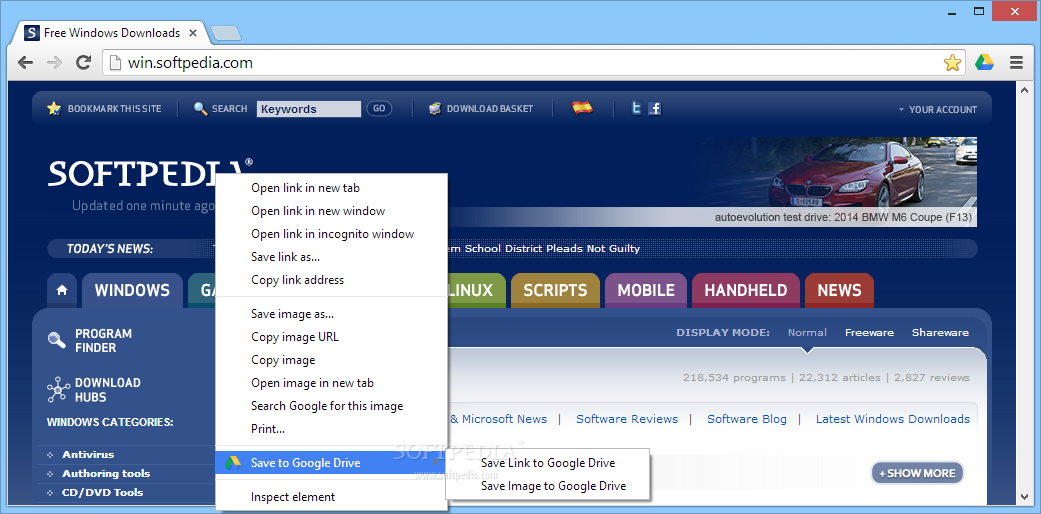The width and height of the screenshot is (1041, 514).
Task: Click the Bookmark This Site star icon
Action: click(x=54, y=108)
